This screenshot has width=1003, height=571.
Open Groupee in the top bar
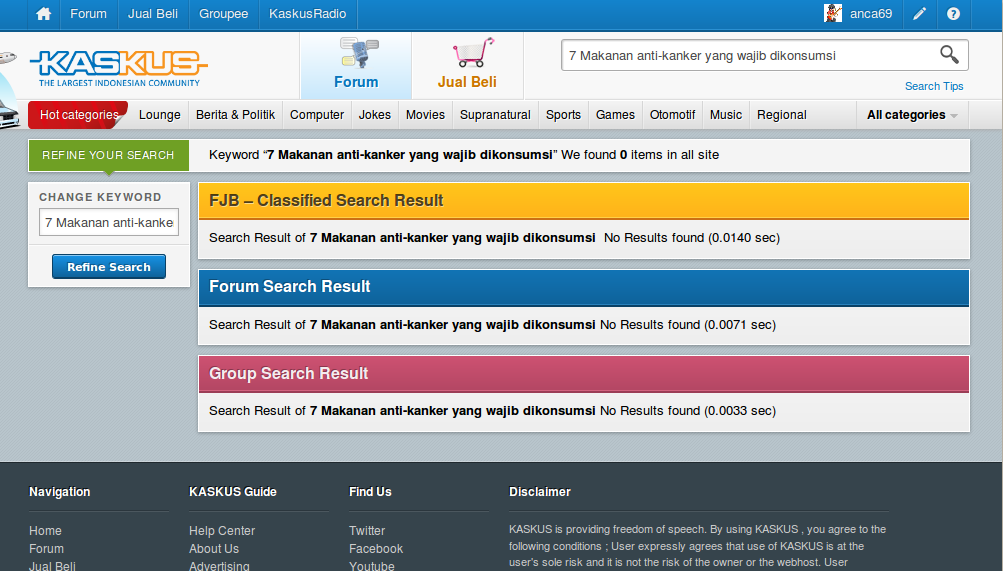coord(223,13)
